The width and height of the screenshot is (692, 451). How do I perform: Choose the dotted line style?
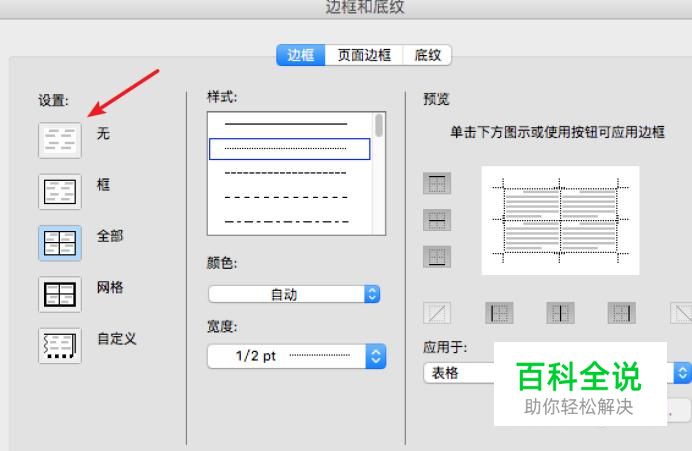pyautogui.click(x=290, y=149)
